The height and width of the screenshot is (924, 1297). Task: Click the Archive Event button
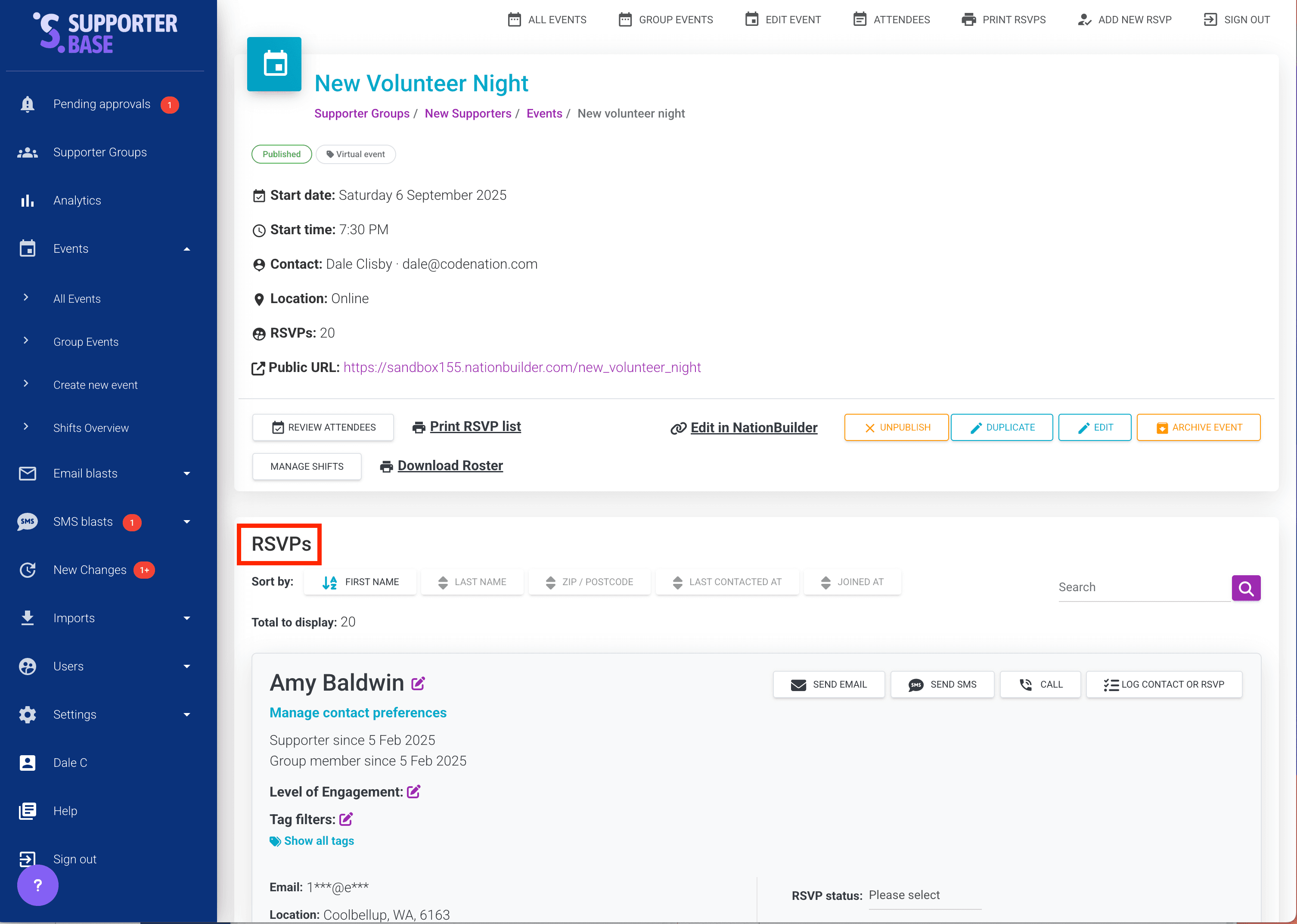1198,427
